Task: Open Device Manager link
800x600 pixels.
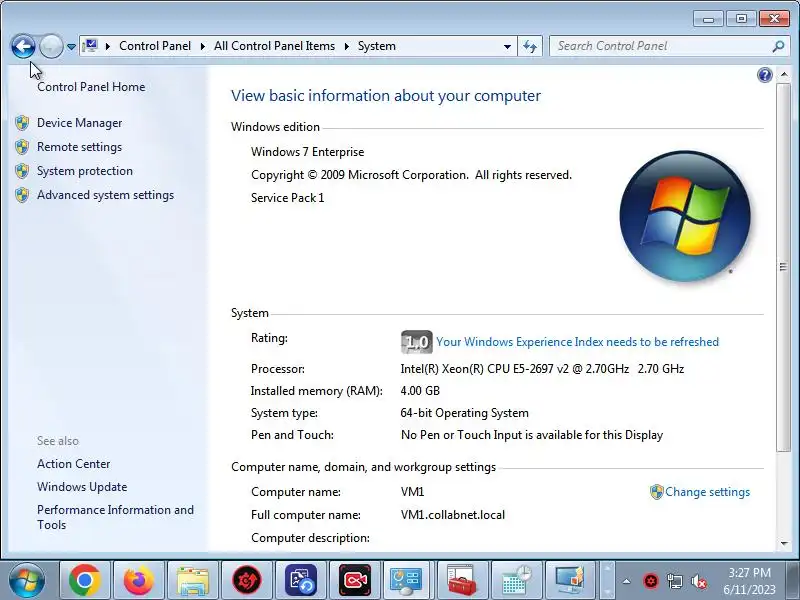Action: pos(80,123)
